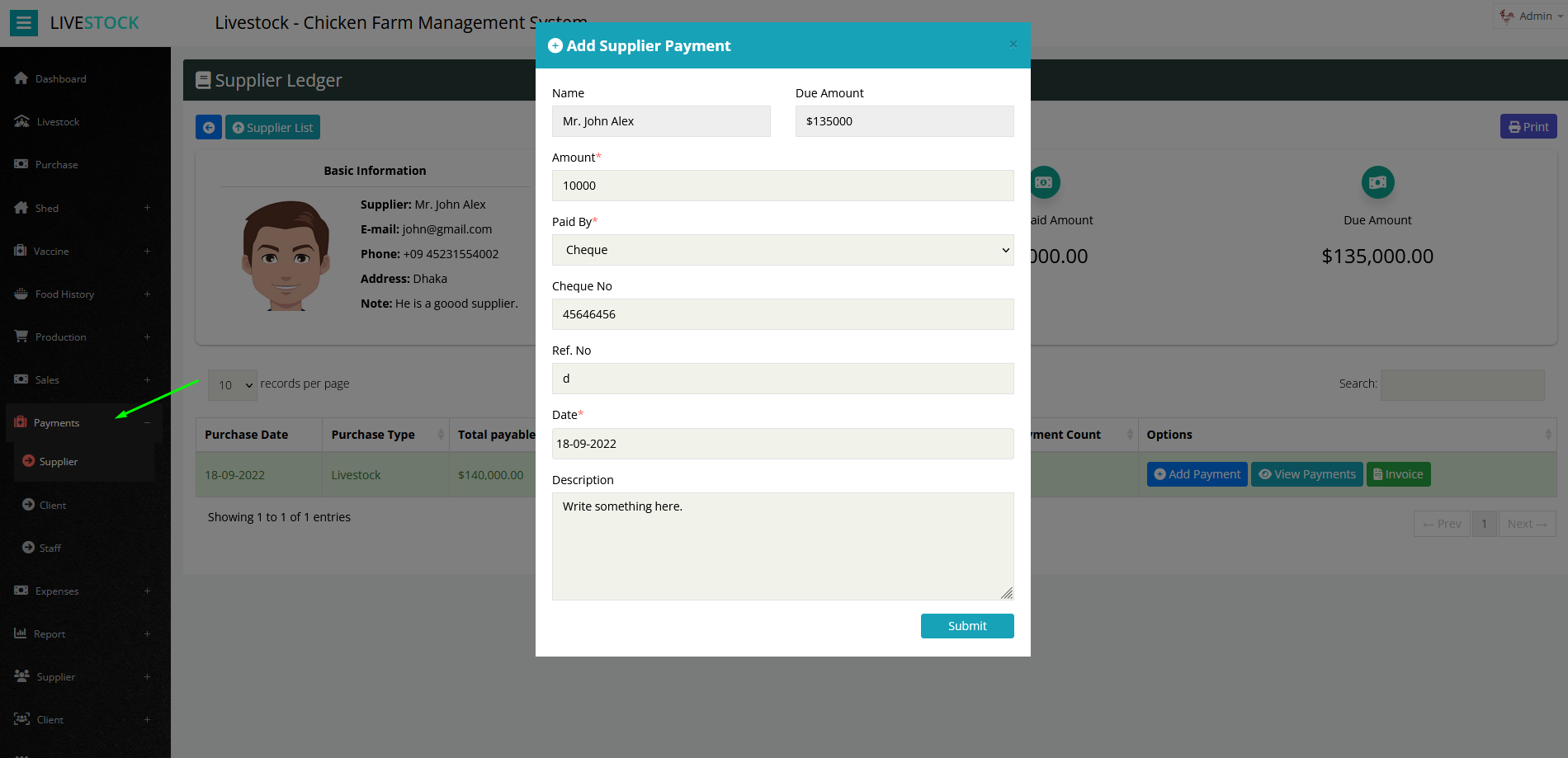This screenshot has width=1568, height=758.
Task: Click the Production cart icon
Action: [x=21, y=337]
